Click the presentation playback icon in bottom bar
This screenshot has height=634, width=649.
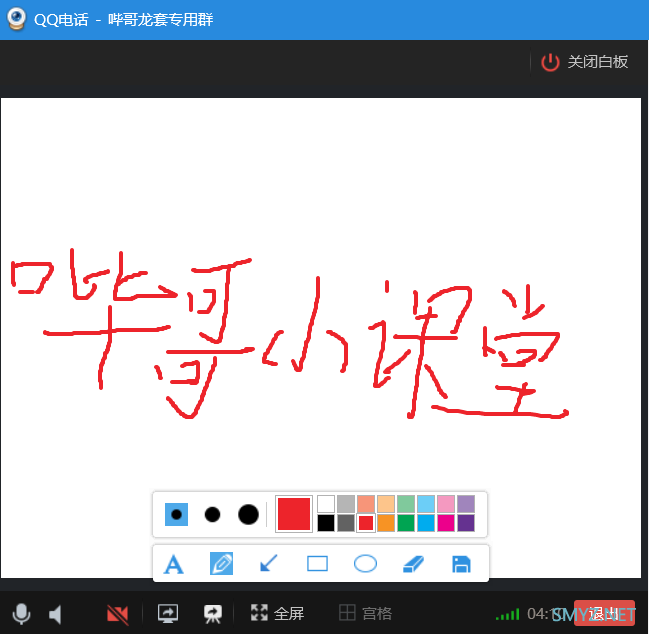click(x=212, y=613)
